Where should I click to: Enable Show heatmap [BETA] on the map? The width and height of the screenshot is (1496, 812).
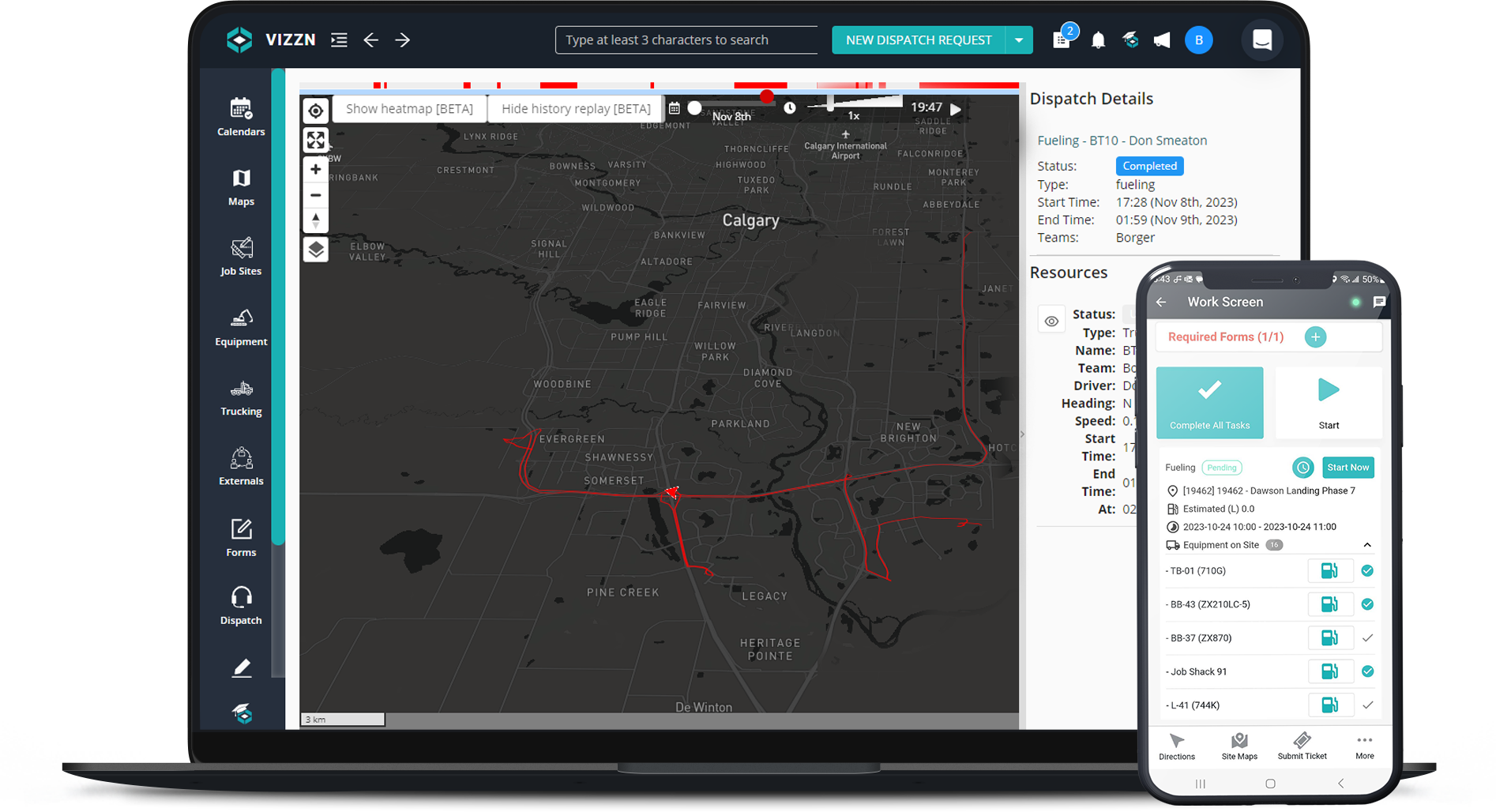tap(409, 108)
